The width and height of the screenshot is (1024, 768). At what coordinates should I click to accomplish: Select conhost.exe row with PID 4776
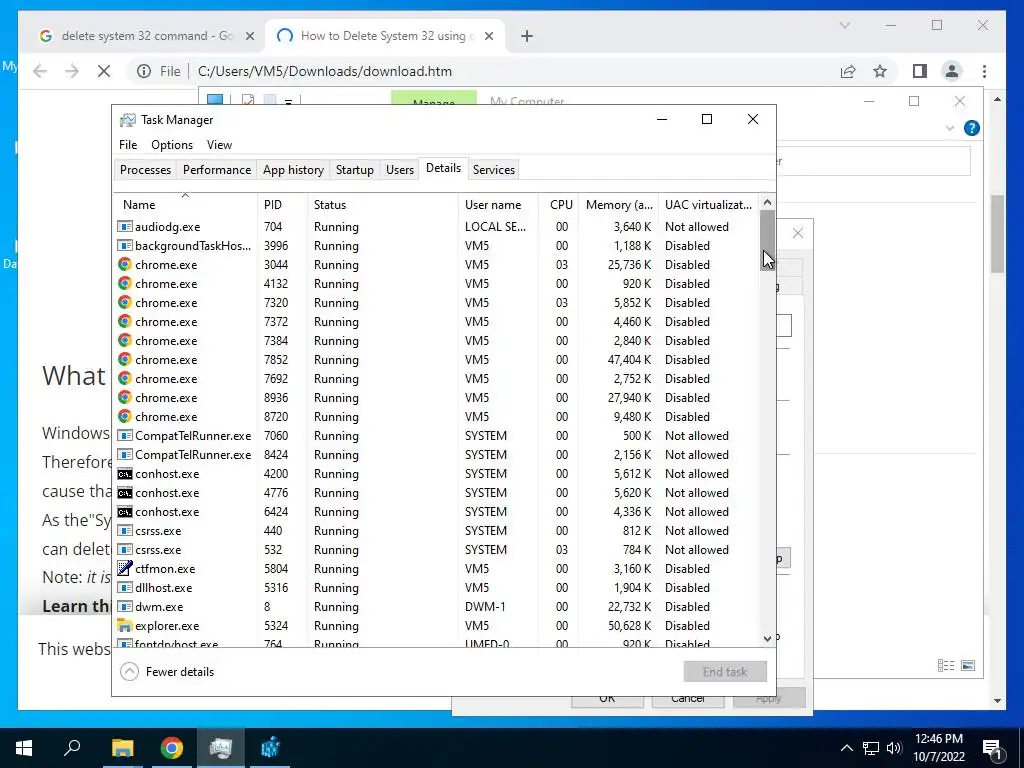[436, 492]
